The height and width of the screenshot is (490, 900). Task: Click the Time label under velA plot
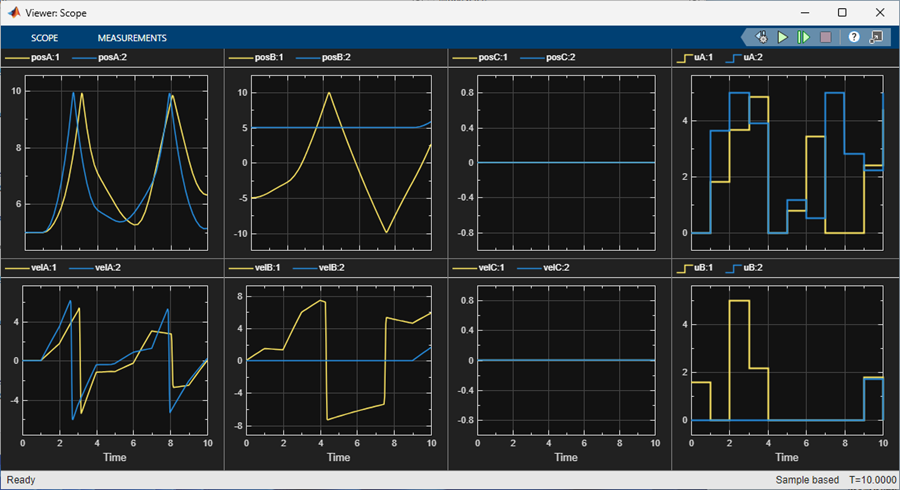(x=115, y=457)
